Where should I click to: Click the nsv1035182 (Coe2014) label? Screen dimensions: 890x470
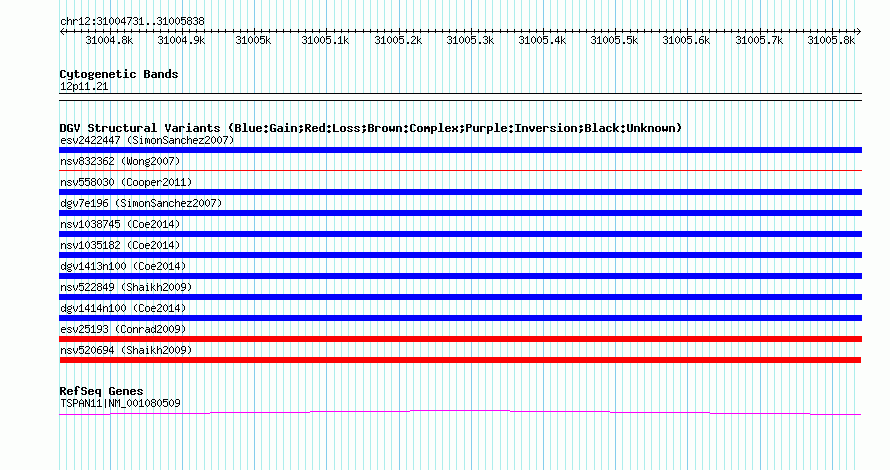point(120,245)
